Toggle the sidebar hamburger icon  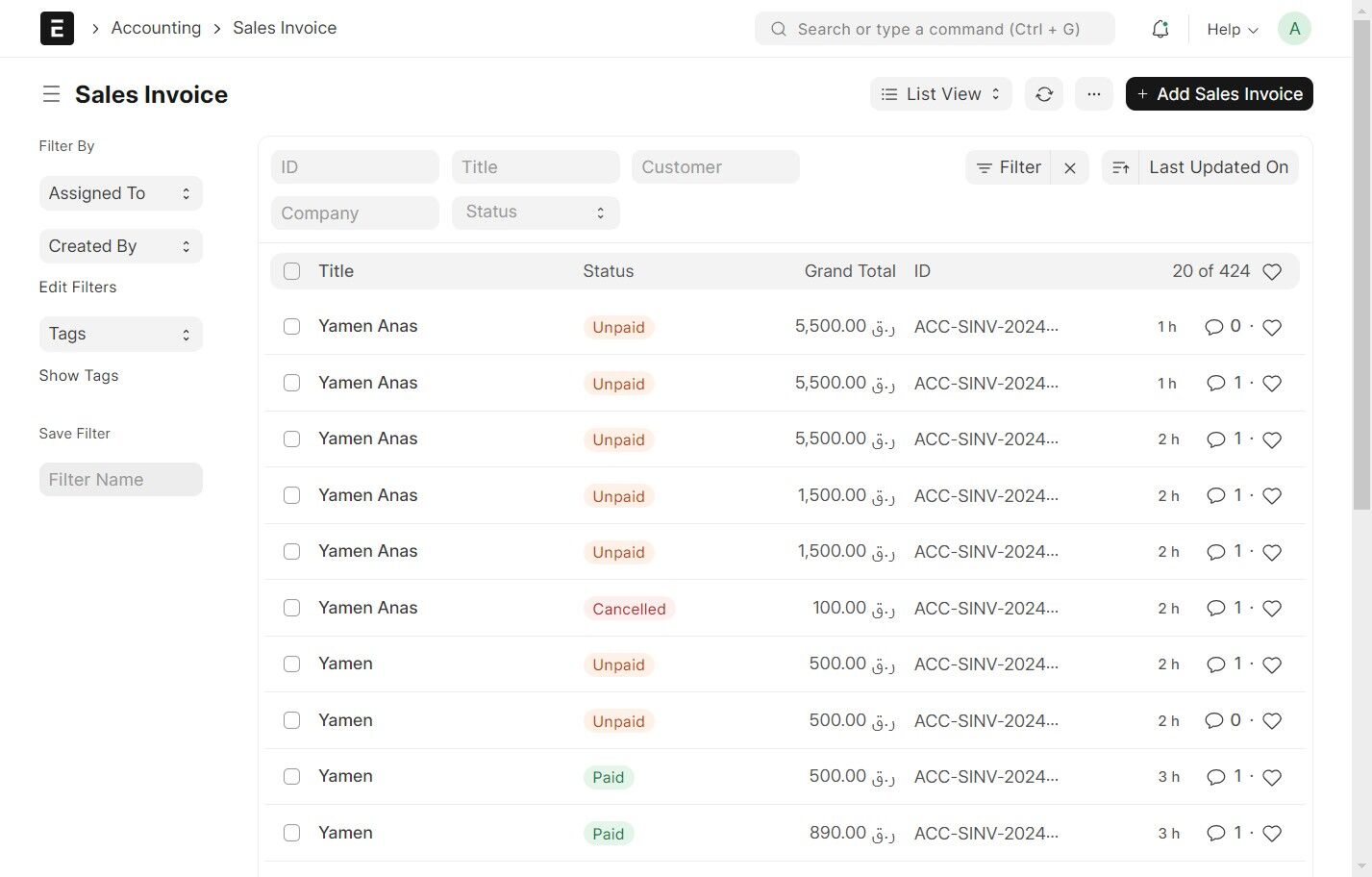pyautogui.click(x=51, y=94)
